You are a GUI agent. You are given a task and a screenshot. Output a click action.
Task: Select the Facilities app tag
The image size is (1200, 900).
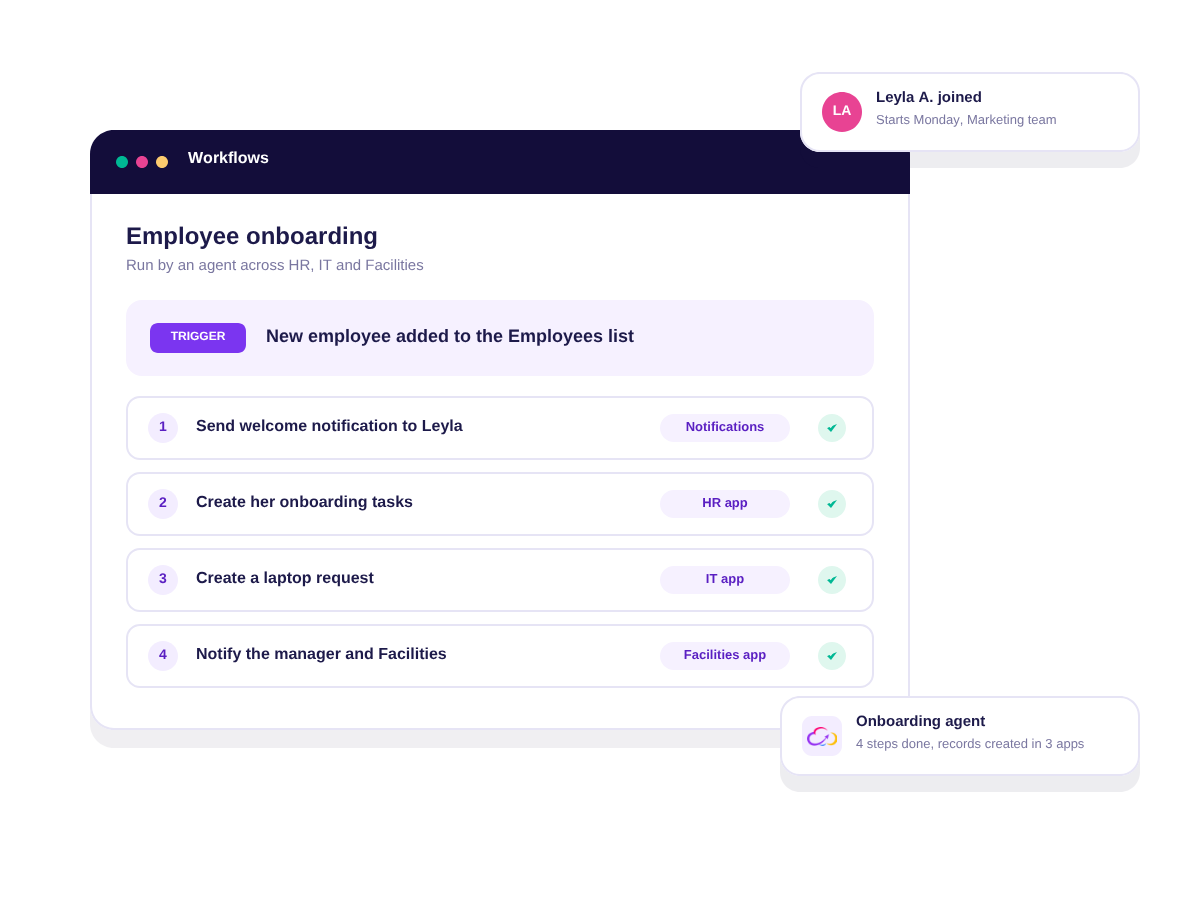725,656
